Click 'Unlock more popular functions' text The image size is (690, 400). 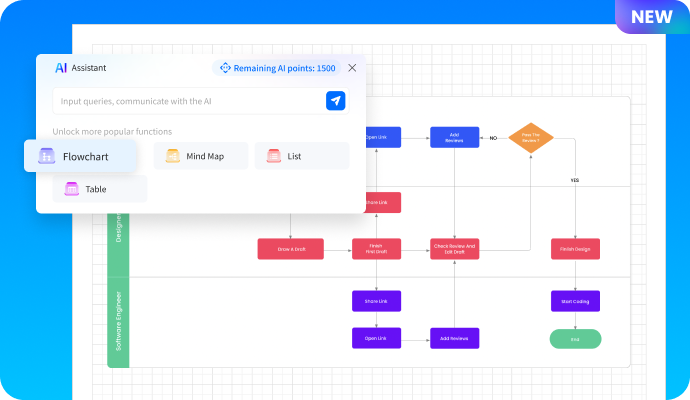pos(112,132)
